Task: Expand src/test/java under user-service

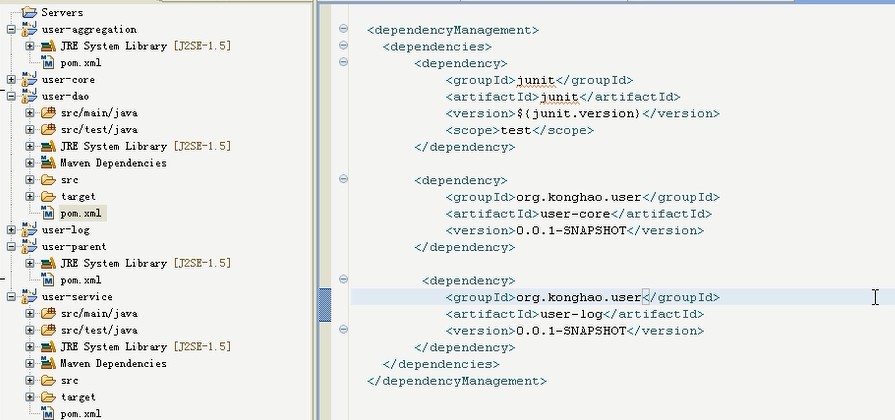Action: 30,330
